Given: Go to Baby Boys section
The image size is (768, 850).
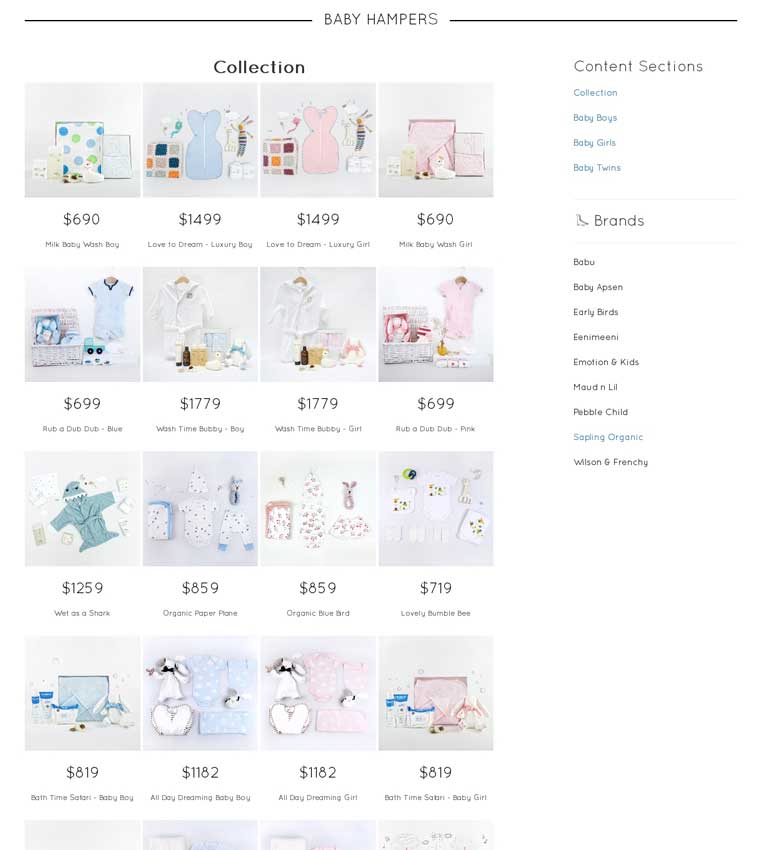Looking at the screenshot, I should pos(595,118).
